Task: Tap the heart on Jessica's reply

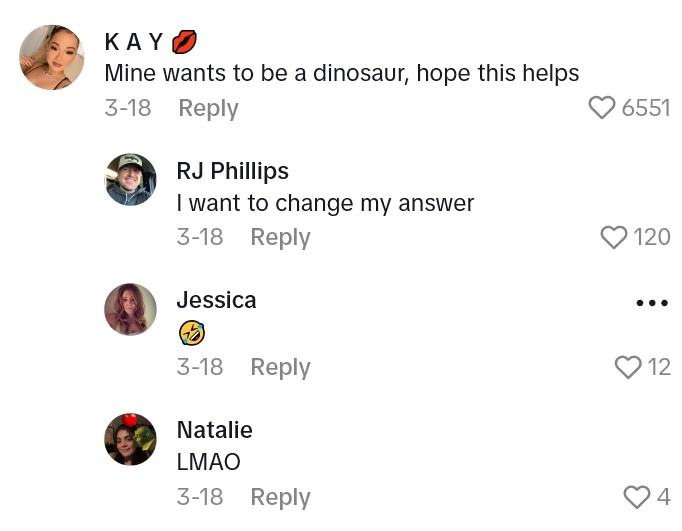Action: (628, 367)
